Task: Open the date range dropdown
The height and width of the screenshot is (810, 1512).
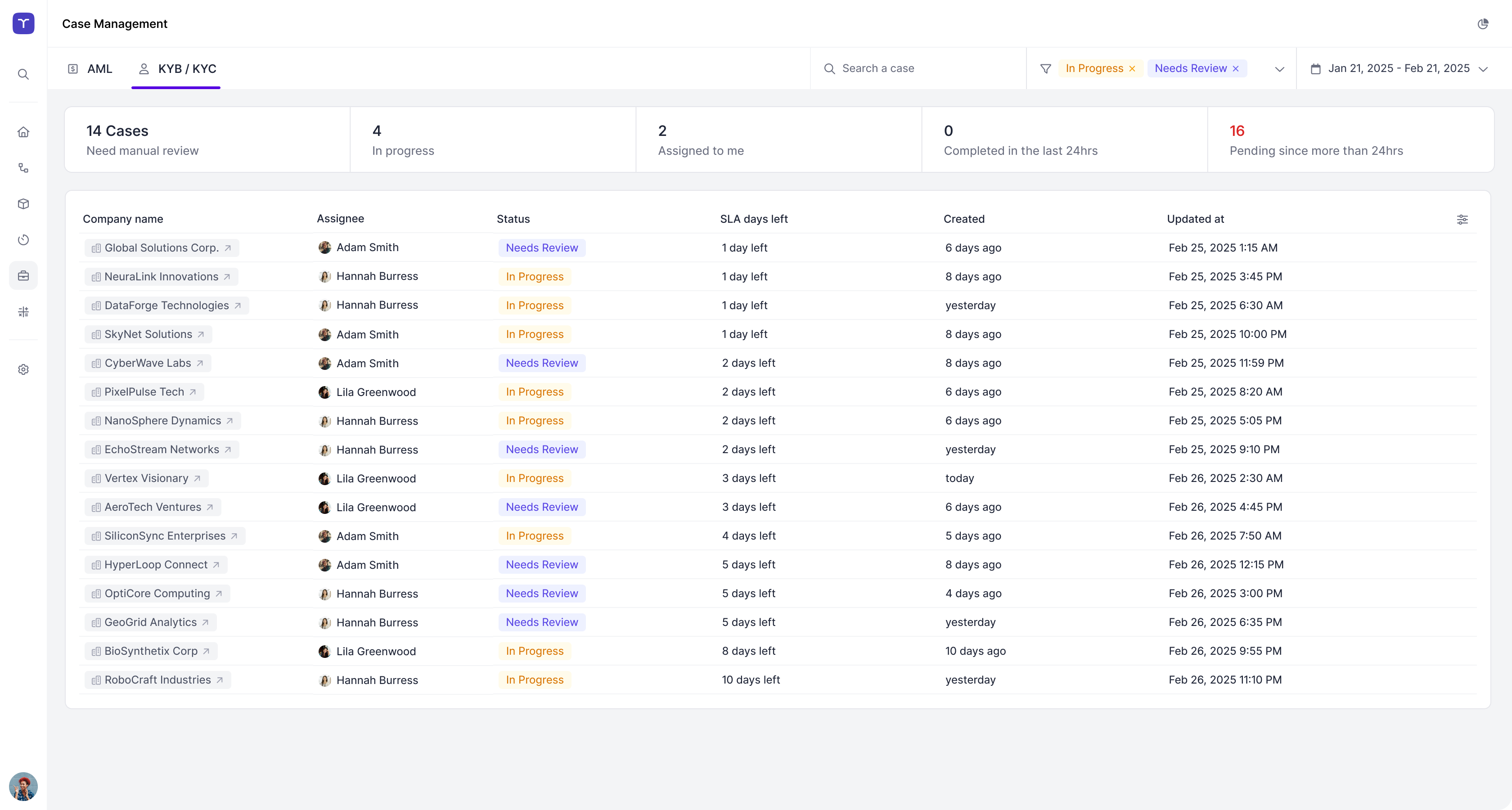Action: pyautogui.click(x=1399, y=69)
